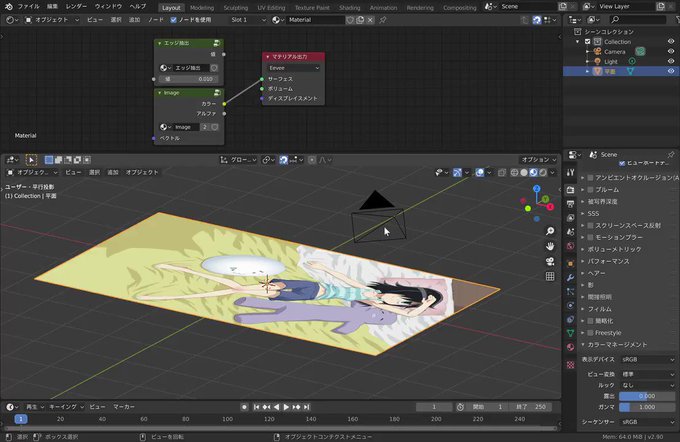Open the Active Tool and Workspace settings tab
Viewport: 680px width, 442px height.
[570, 172]
